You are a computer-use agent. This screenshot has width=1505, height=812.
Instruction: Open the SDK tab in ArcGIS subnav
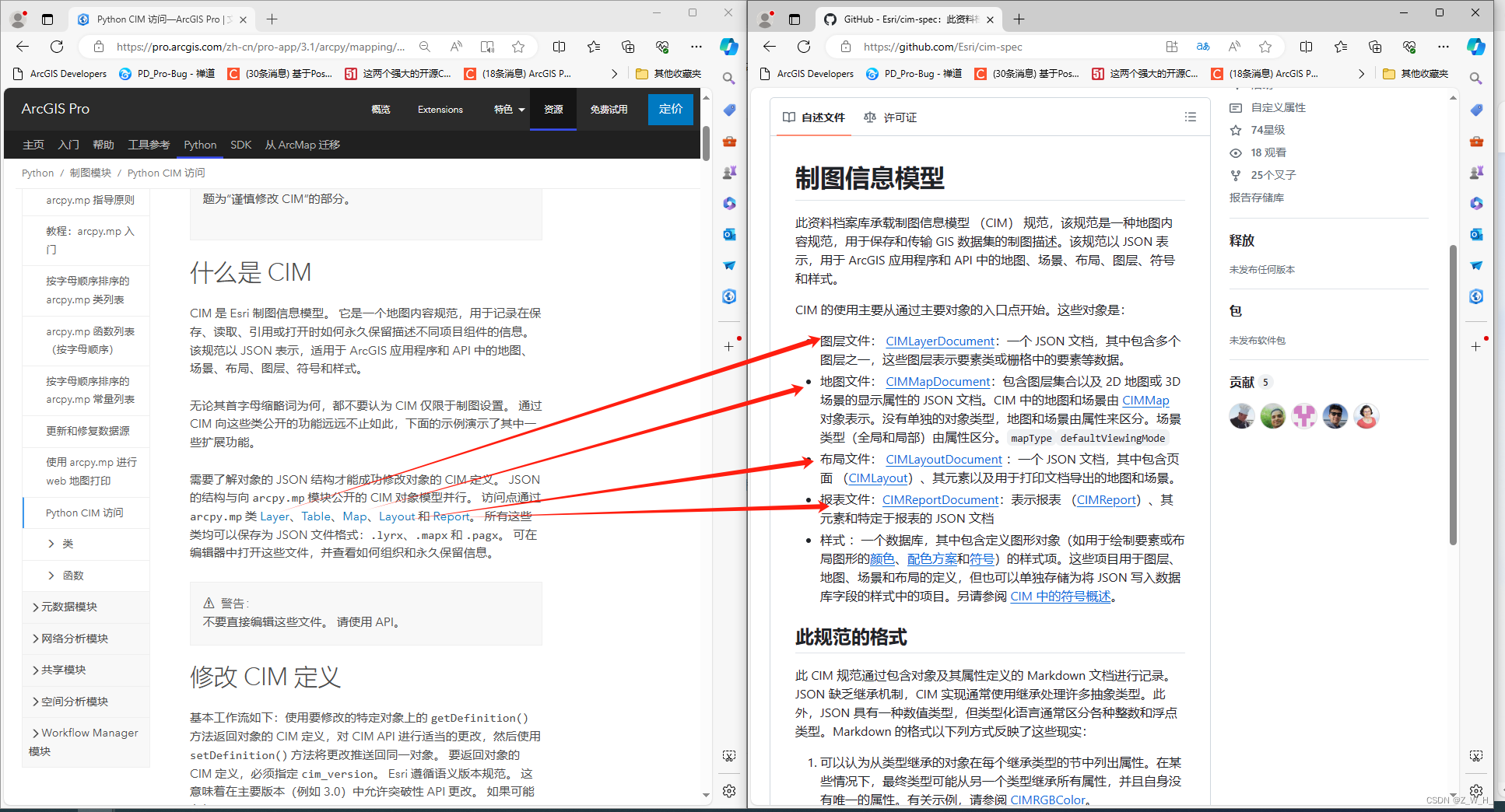pyautogui.click(x=240, y=145)
